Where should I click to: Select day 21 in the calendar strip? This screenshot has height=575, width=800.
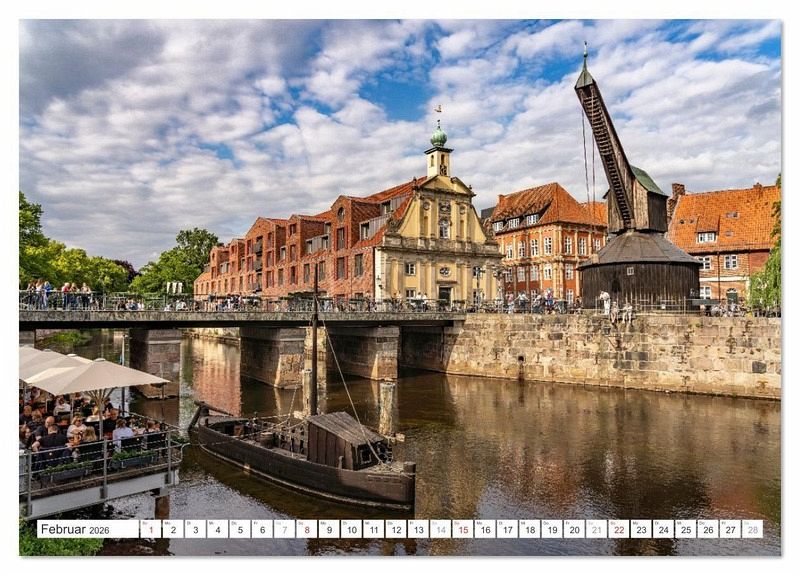(x=597, y=529)
